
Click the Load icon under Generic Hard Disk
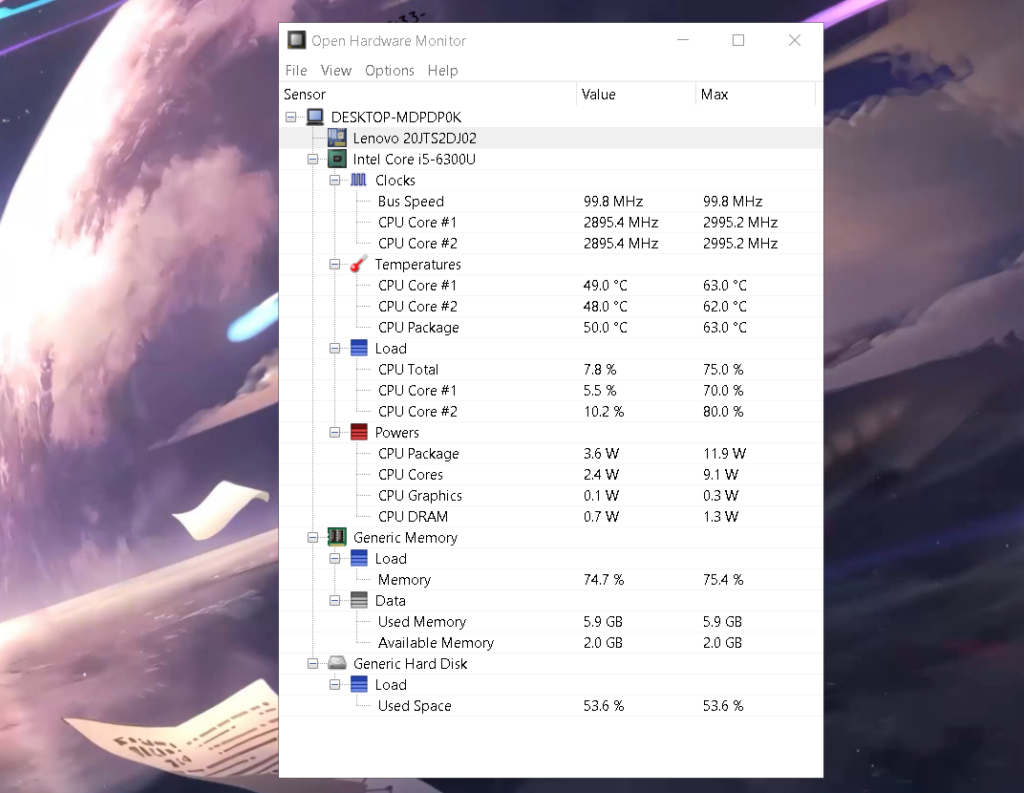359,685
